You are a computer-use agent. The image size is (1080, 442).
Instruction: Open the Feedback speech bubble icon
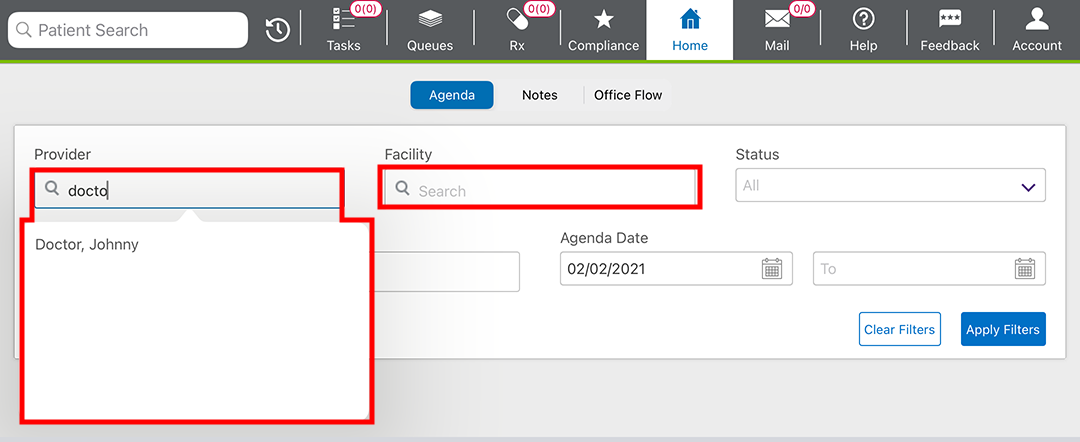(x=949, y=20)
